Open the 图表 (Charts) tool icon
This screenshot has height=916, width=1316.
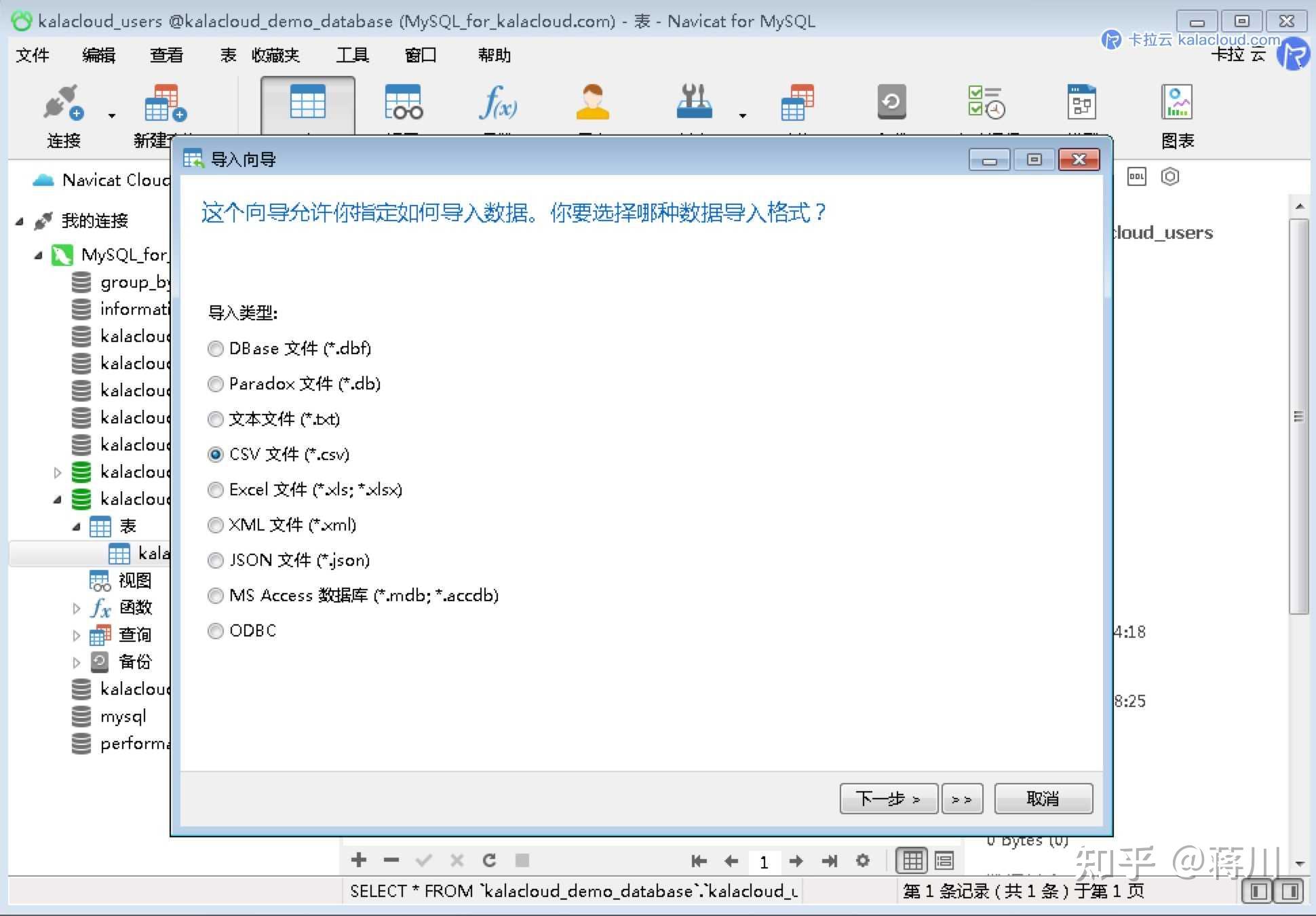pos(1177,102)
